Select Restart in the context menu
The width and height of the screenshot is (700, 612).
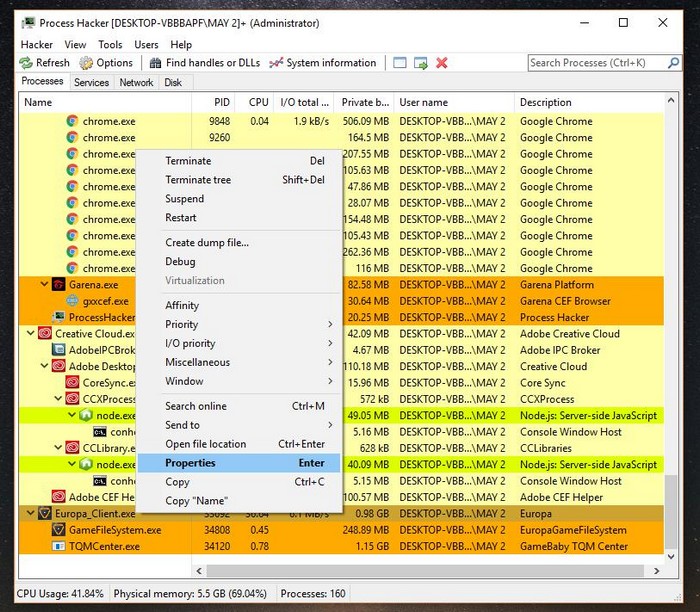point(239,217)
